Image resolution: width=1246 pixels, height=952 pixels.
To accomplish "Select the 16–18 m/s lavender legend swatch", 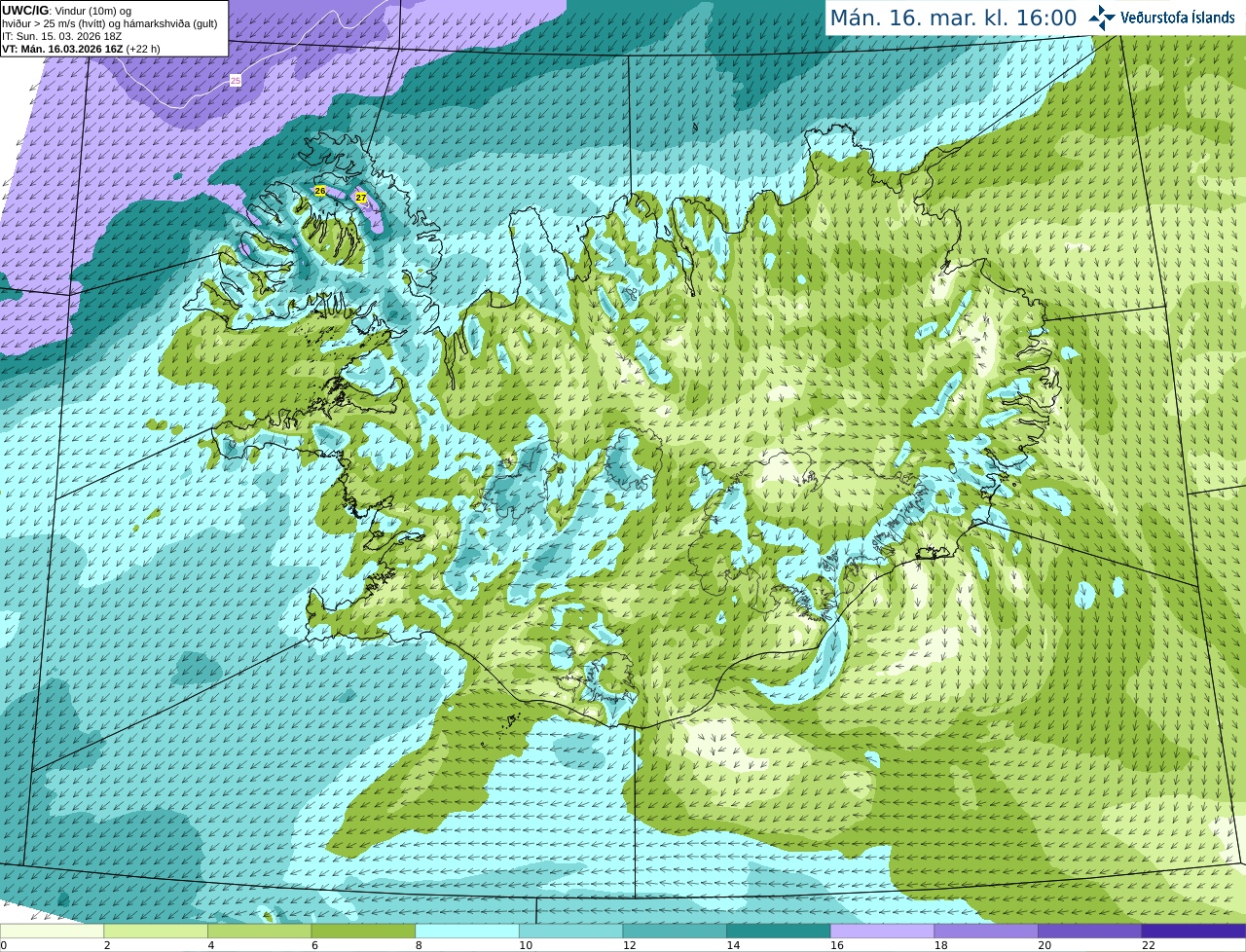I will (882, 931).
